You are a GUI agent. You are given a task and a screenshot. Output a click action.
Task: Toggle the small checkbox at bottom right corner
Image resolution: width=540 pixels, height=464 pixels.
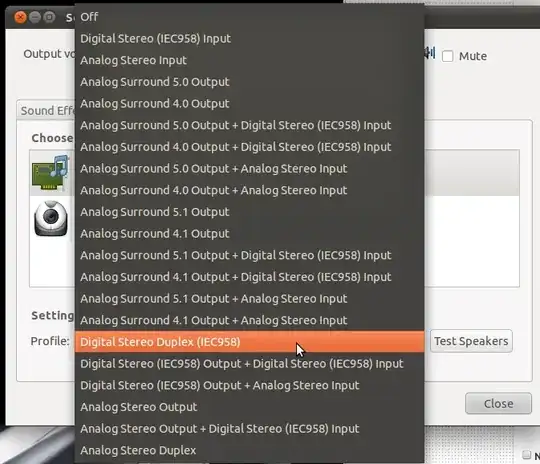526,455
